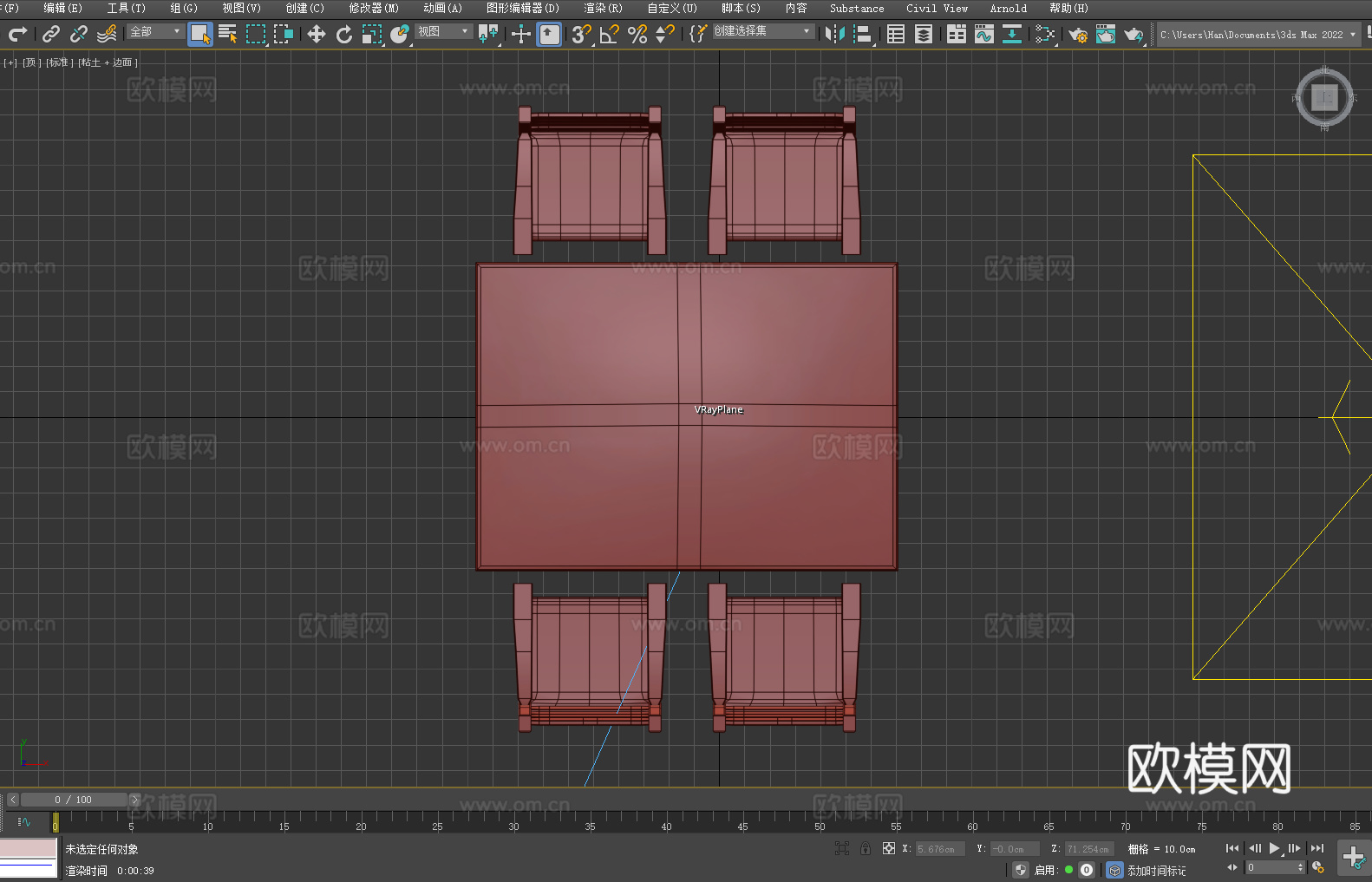The image size is (1372, 882).
Task: Click the [标准] viewport label
Action: (x=59, y=62)
